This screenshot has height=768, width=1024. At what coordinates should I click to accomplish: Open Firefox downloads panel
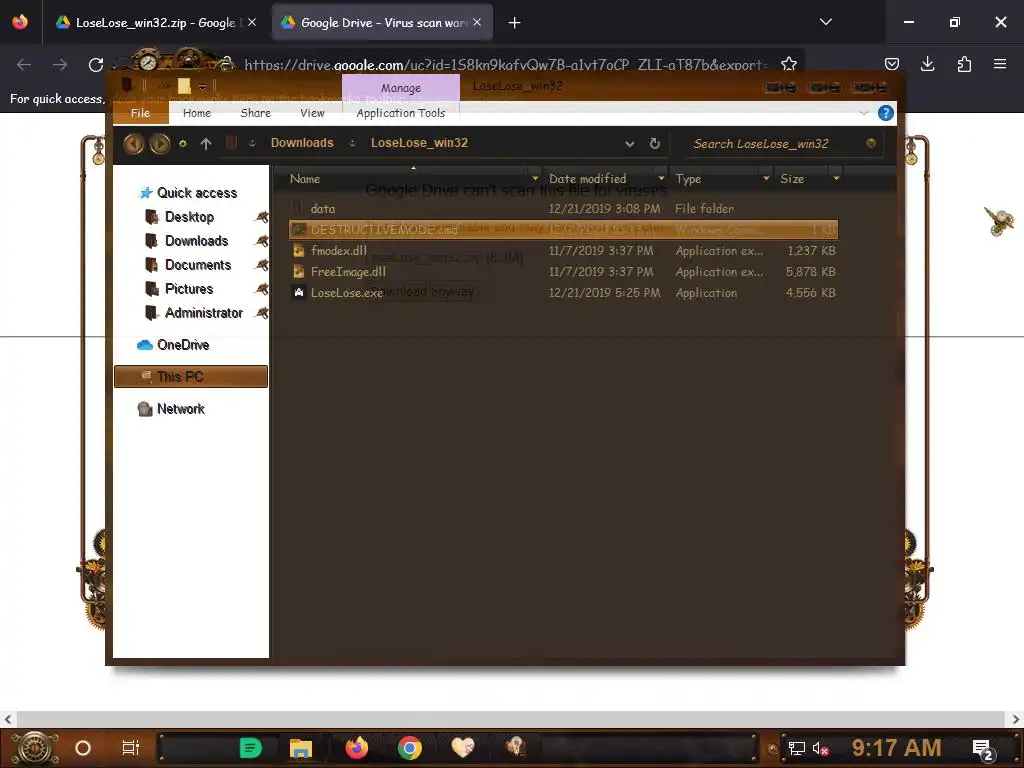[x=927, y=64]
